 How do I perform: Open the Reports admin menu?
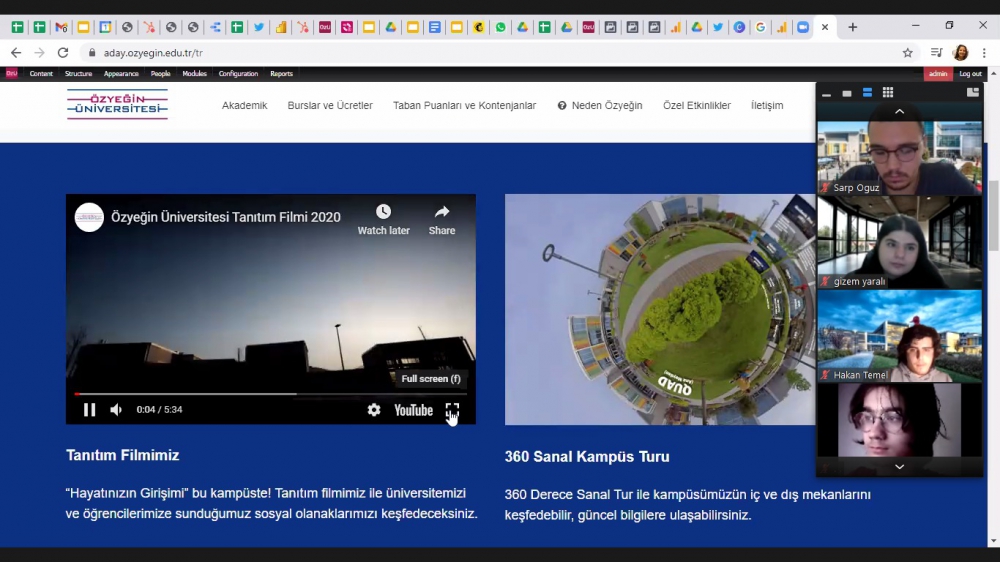pyautogui.click(x=281, y=74)
